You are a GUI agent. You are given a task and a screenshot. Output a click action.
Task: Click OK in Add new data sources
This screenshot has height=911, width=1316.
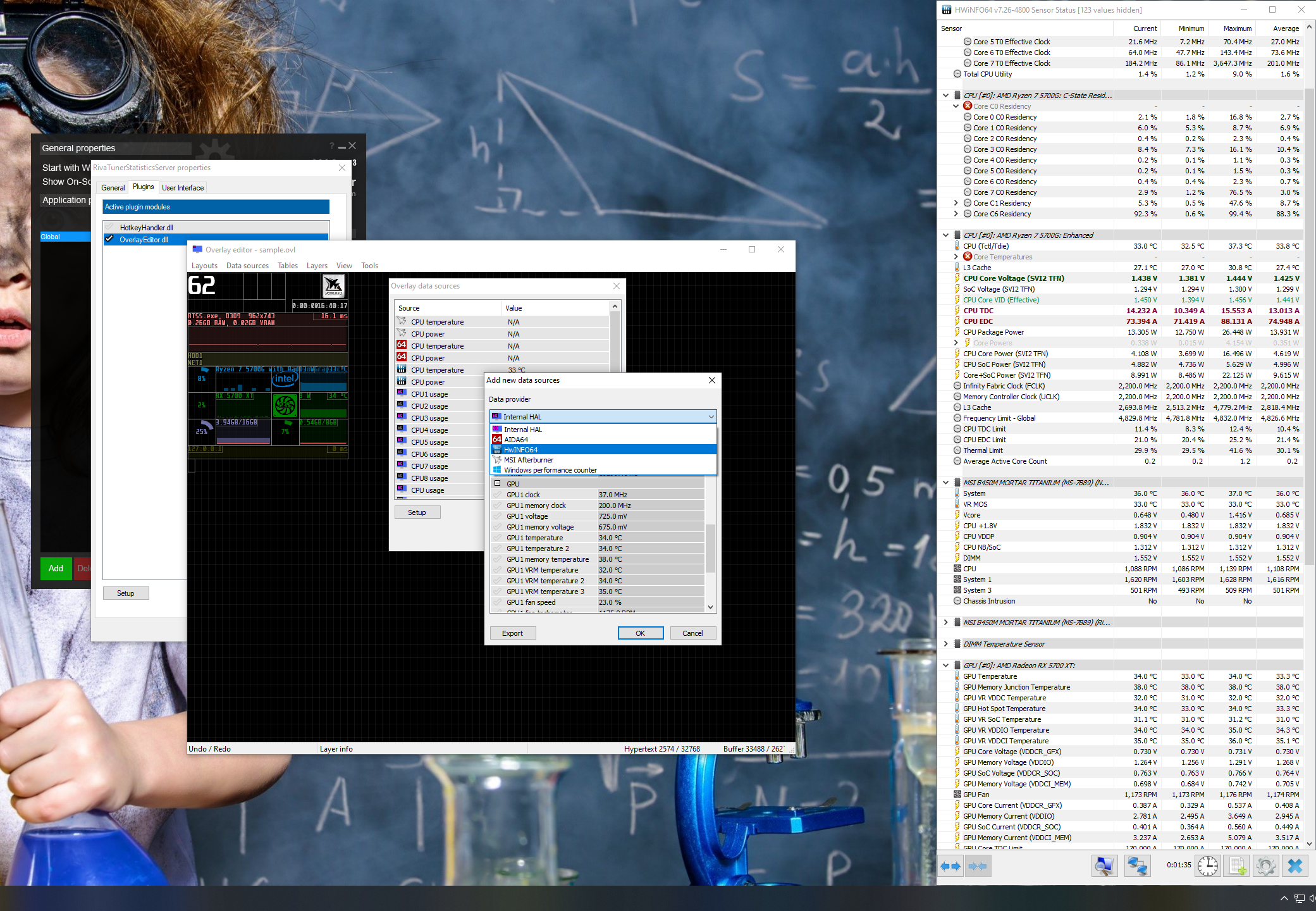640,633
